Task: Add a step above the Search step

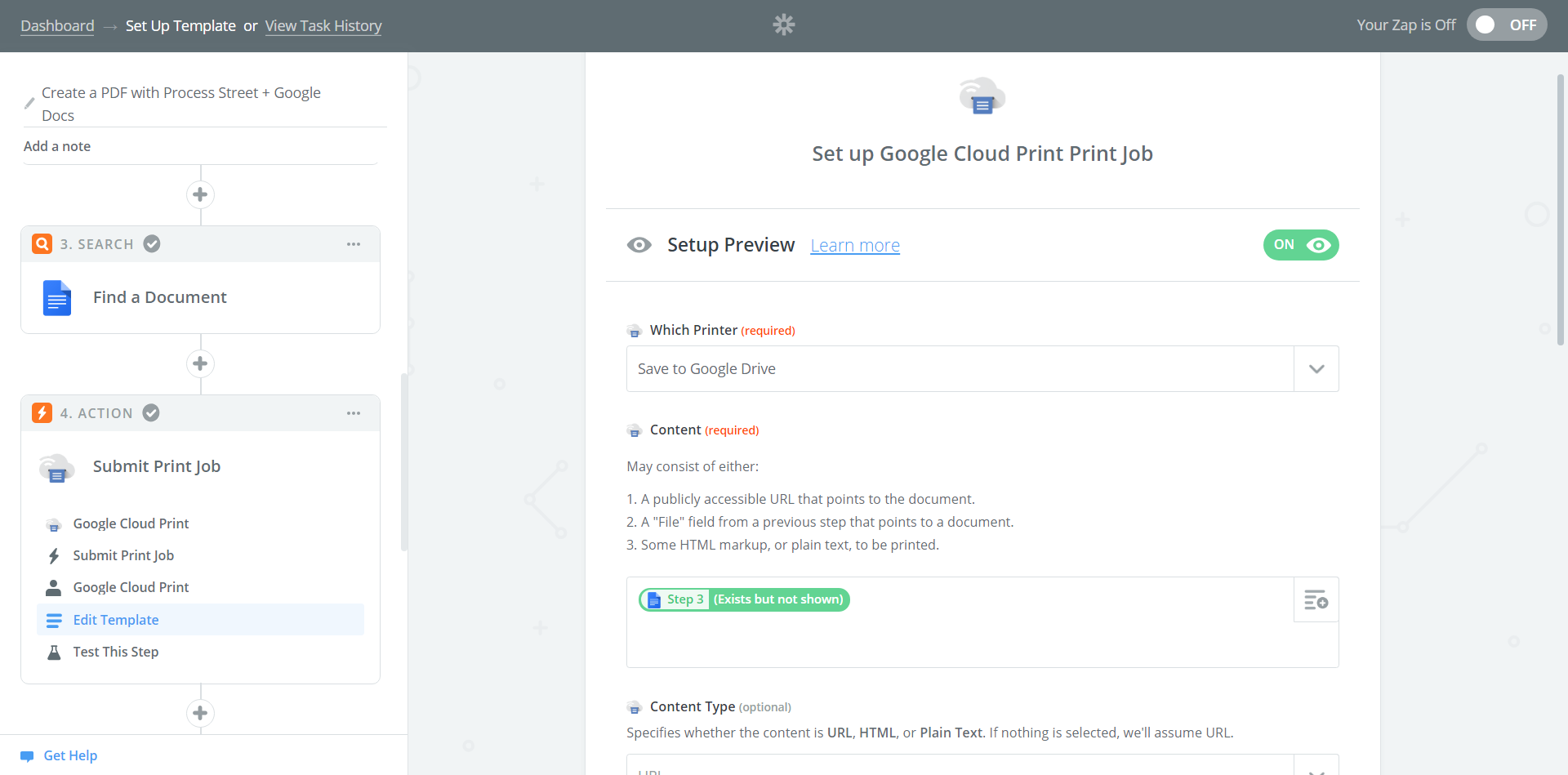Action: click(200, 195)
